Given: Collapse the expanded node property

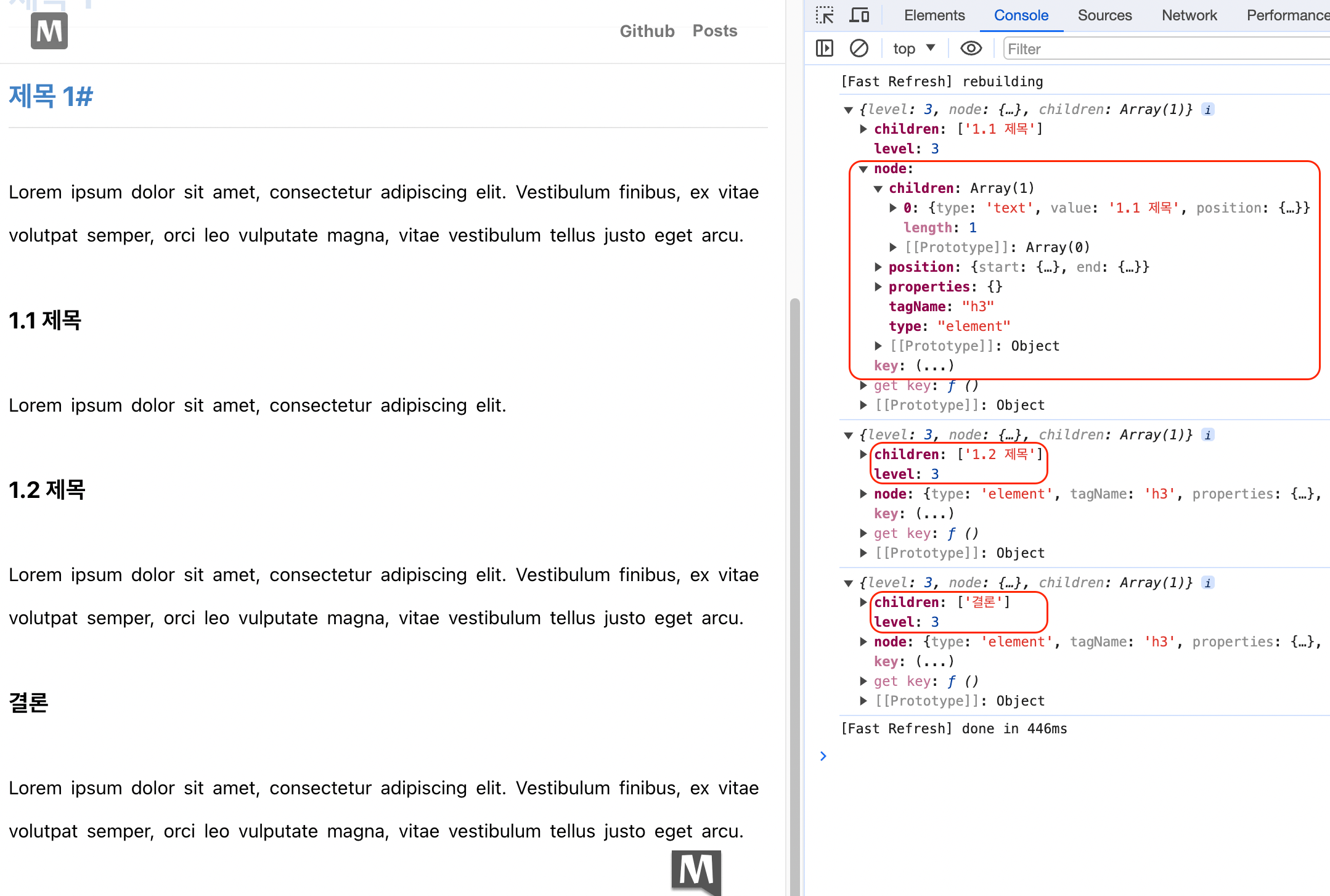Looking at the screenshot, I should point(863,169).
